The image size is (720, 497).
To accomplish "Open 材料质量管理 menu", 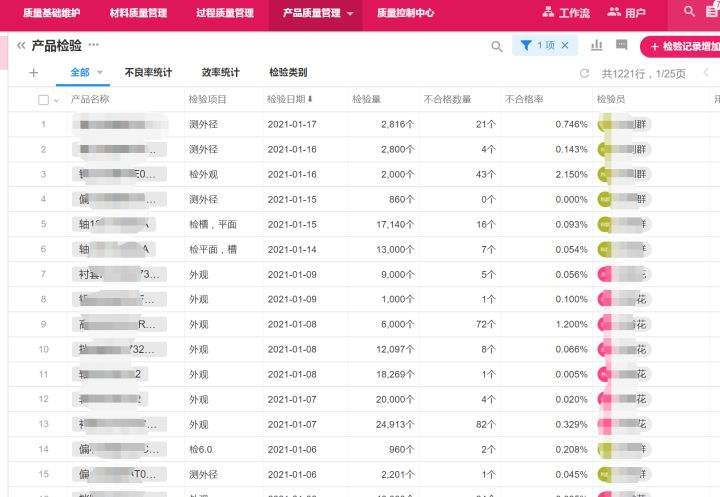I will (x=138, y=13).
